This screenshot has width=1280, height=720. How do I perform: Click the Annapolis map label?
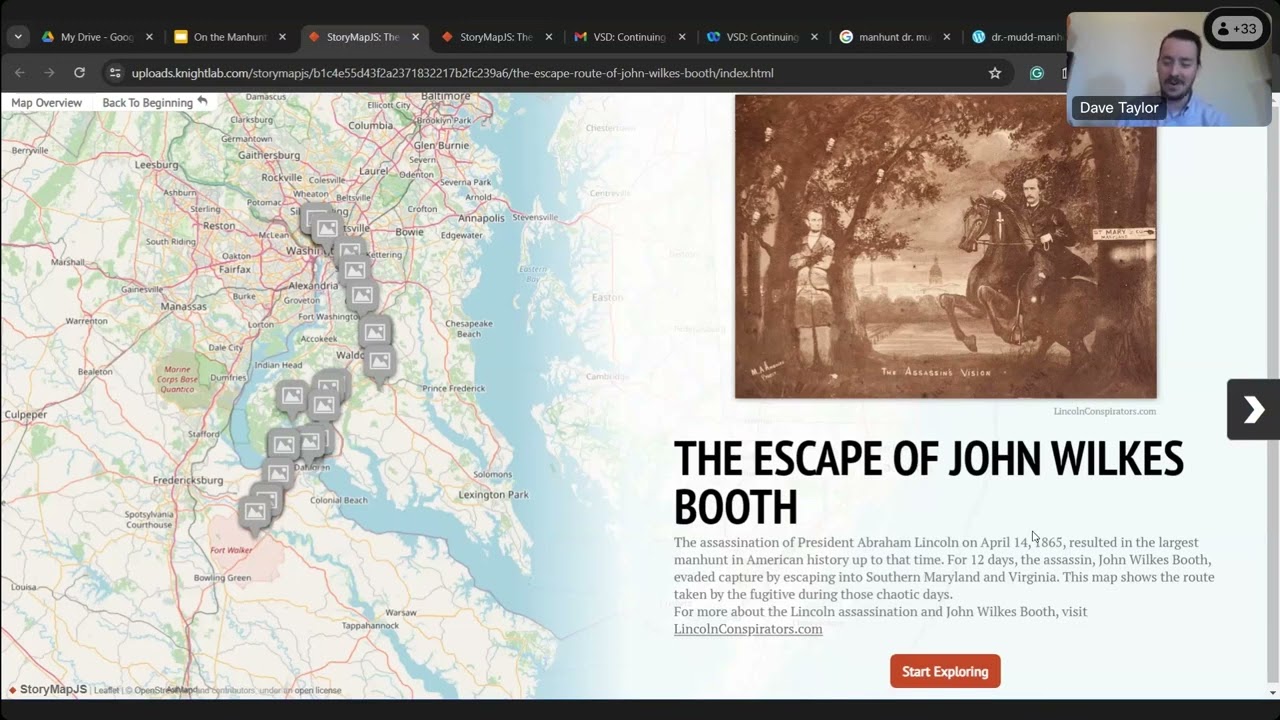481,217
